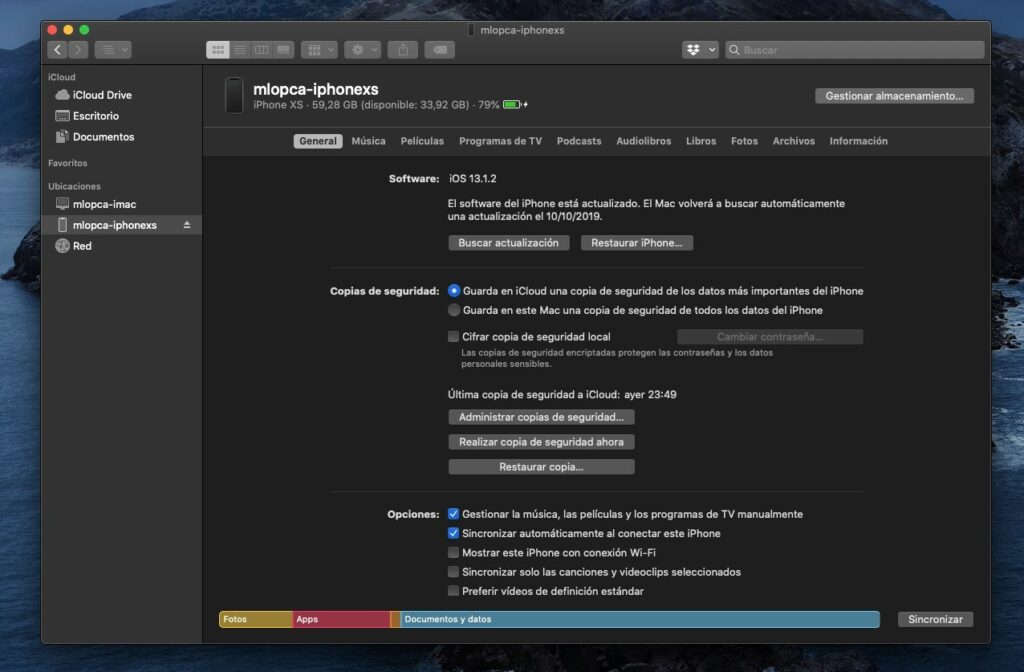Viewport: 1024px width, 672px height.
Task: Switch to icon view
Action: [x=217, y=50]
